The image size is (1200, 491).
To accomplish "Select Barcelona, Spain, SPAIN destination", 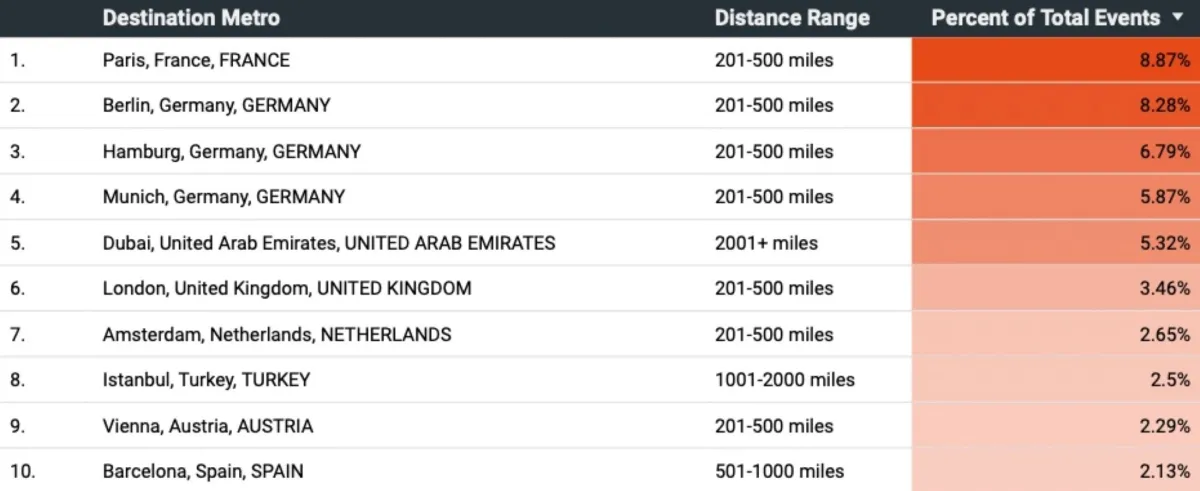I will click(203, 471).
